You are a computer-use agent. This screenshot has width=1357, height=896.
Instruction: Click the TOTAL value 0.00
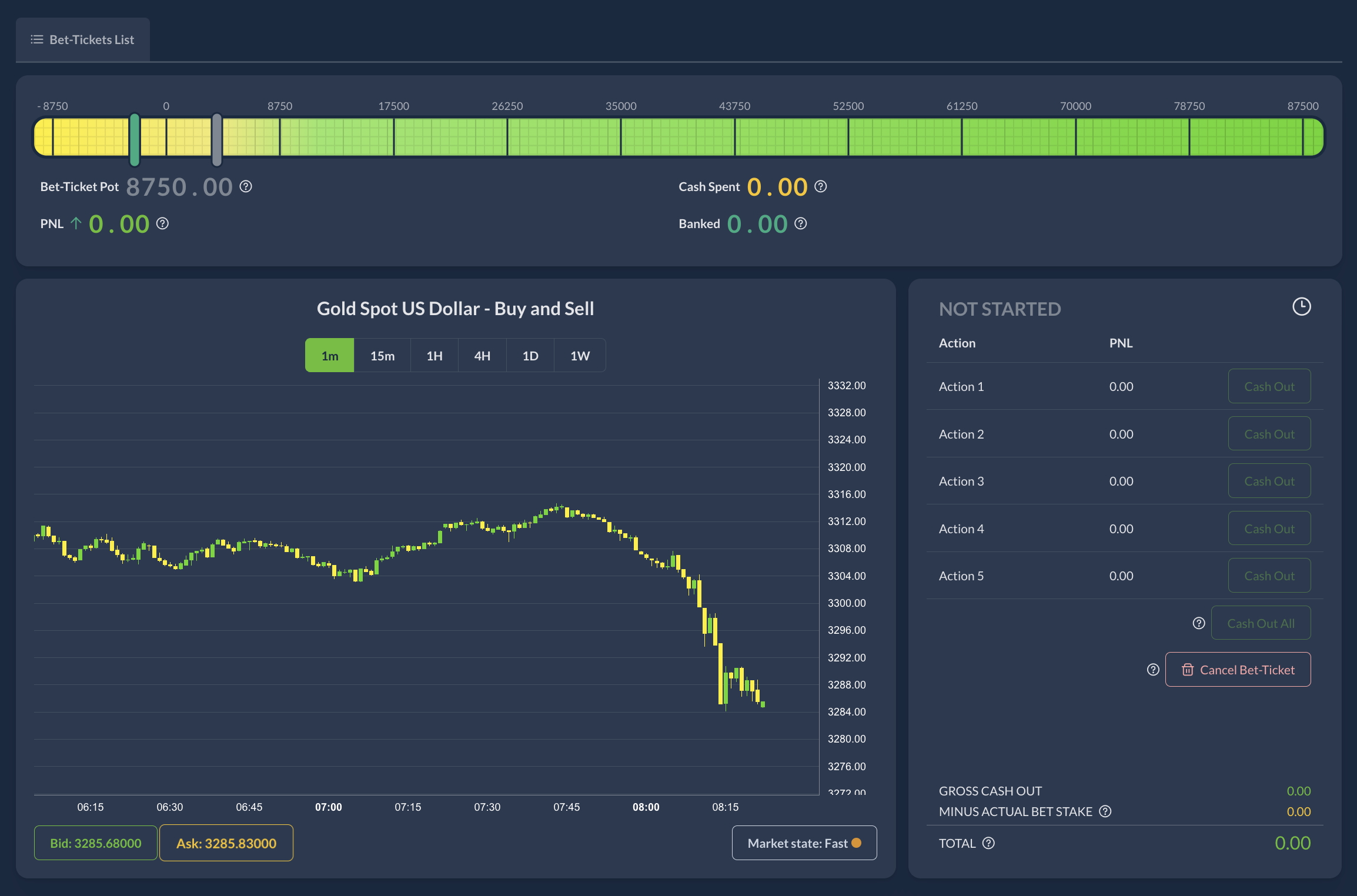click(x=1292, y=843)
